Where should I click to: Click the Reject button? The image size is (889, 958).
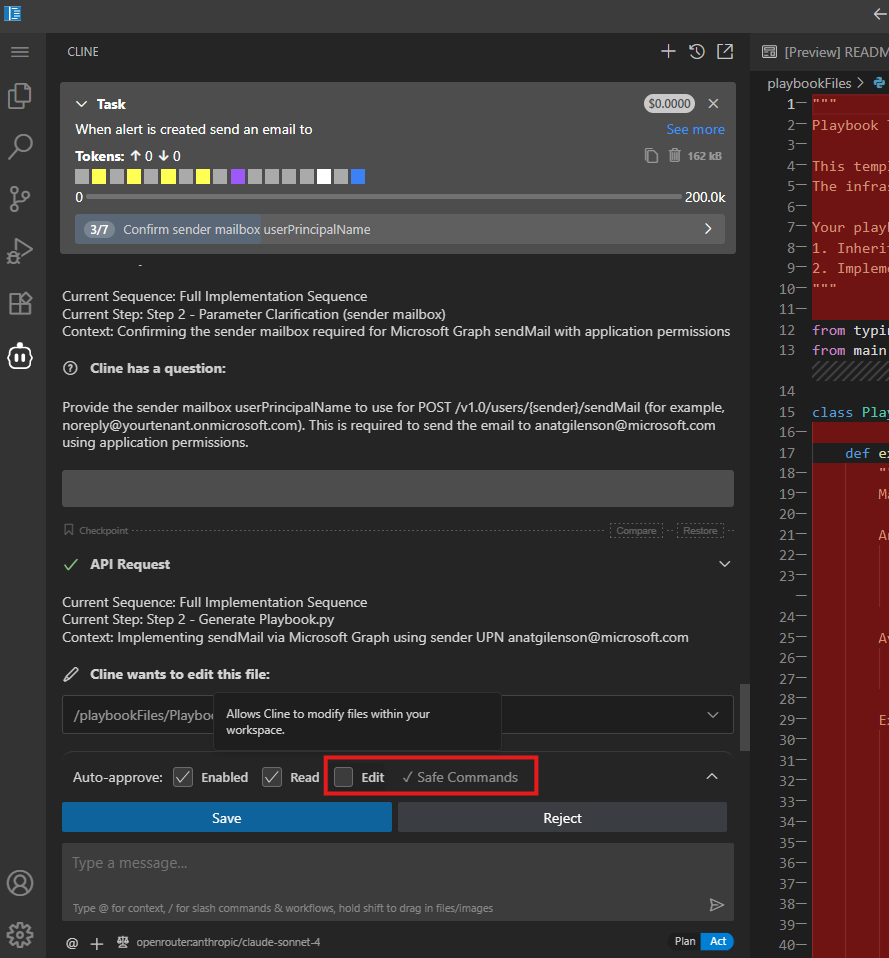pyautogui.click(x=562, y=817)
